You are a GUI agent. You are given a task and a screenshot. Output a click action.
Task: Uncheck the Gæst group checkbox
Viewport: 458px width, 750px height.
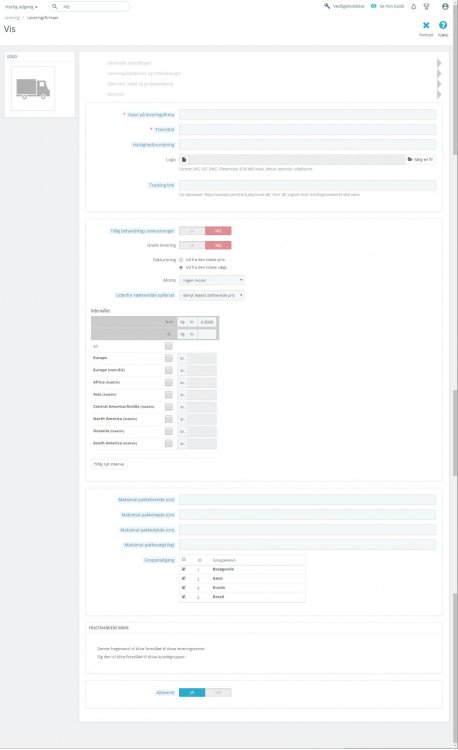click(184, 578)
